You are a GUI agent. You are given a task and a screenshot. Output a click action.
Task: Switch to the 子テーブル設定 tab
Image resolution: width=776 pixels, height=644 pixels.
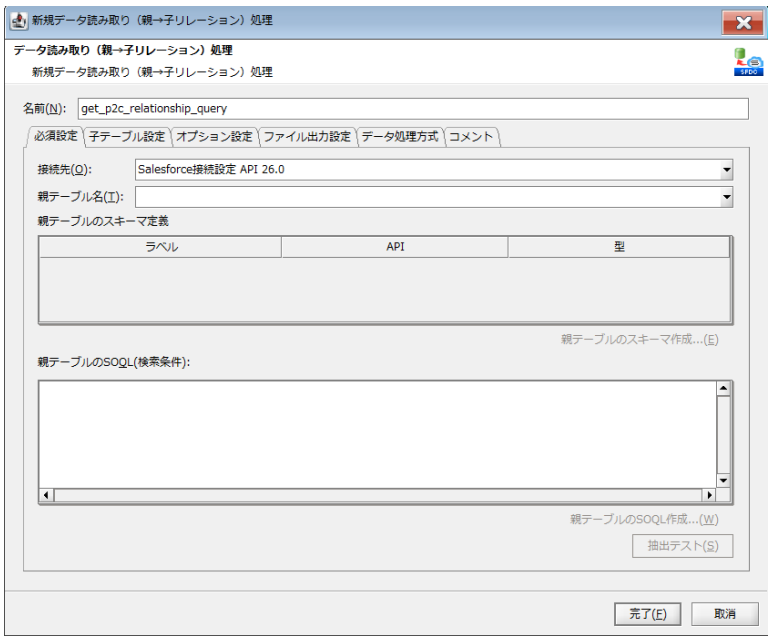[x=127, y=137]
